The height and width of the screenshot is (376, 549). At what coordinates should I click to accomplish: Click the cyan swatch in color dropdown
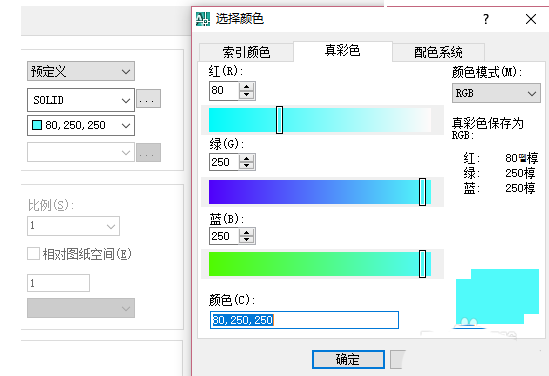click(37, 125)
